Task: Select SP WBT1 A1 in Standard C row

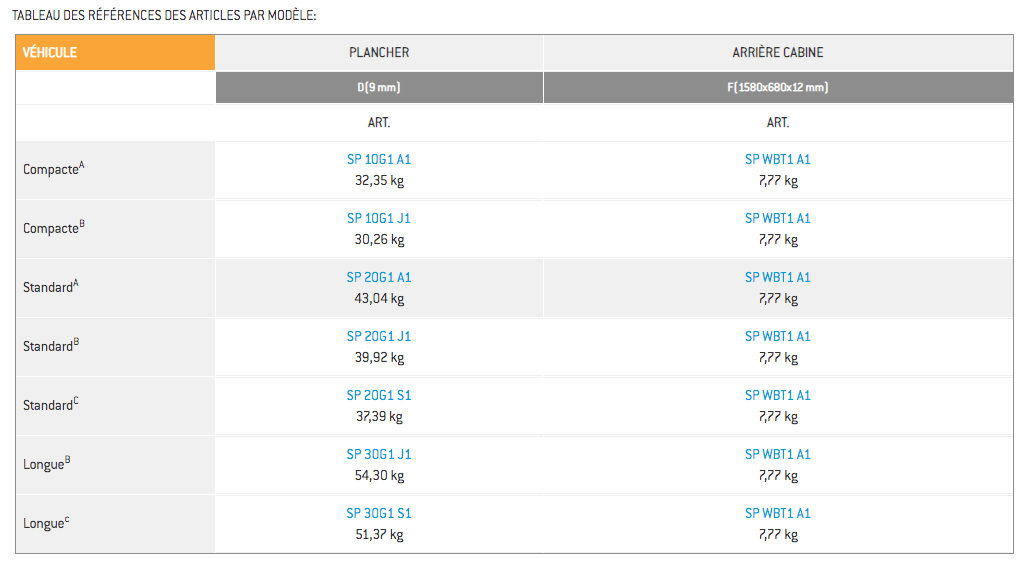Action: (x=777, y=395)
